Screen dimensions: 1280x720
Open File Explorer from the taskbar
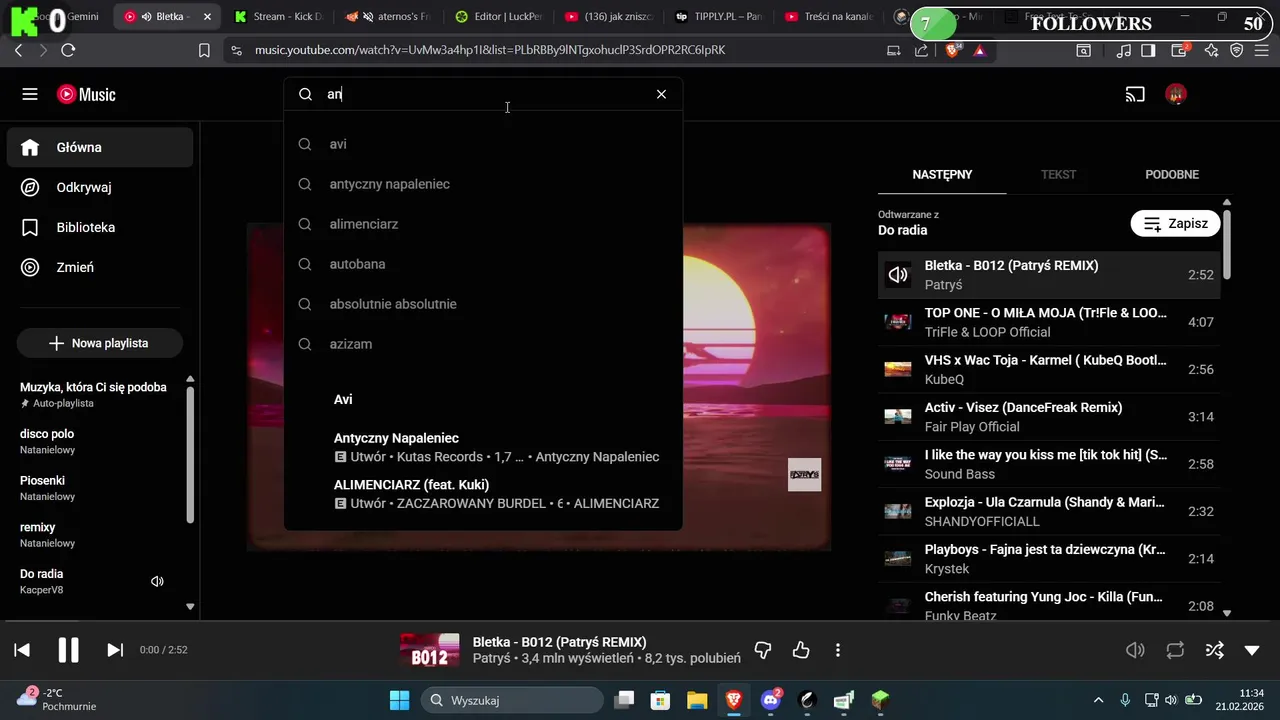pos(697,700)
